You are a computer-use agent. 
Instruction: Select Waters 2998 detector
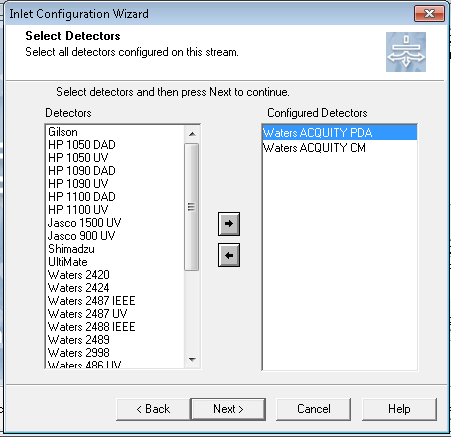[115, 353]
